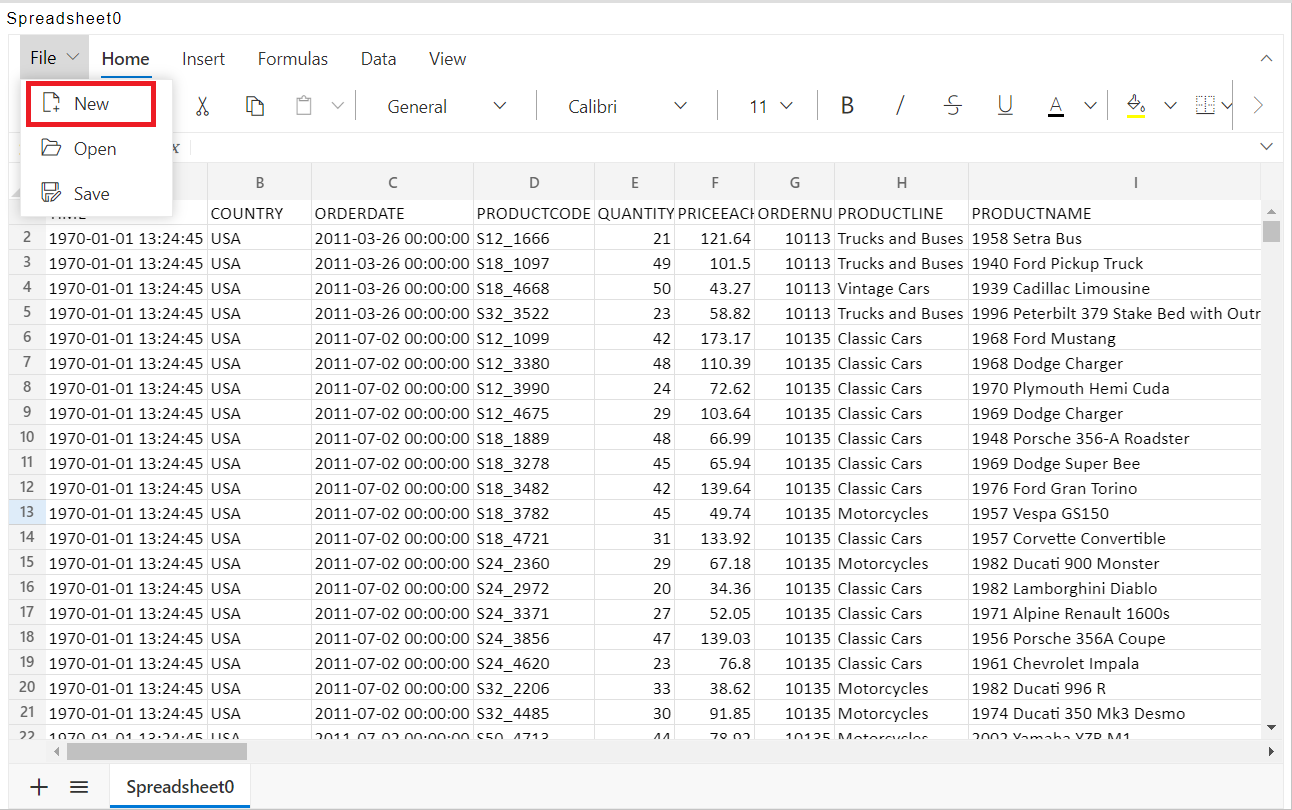Click the COUNTRY header cell

[x=260, y=213]
